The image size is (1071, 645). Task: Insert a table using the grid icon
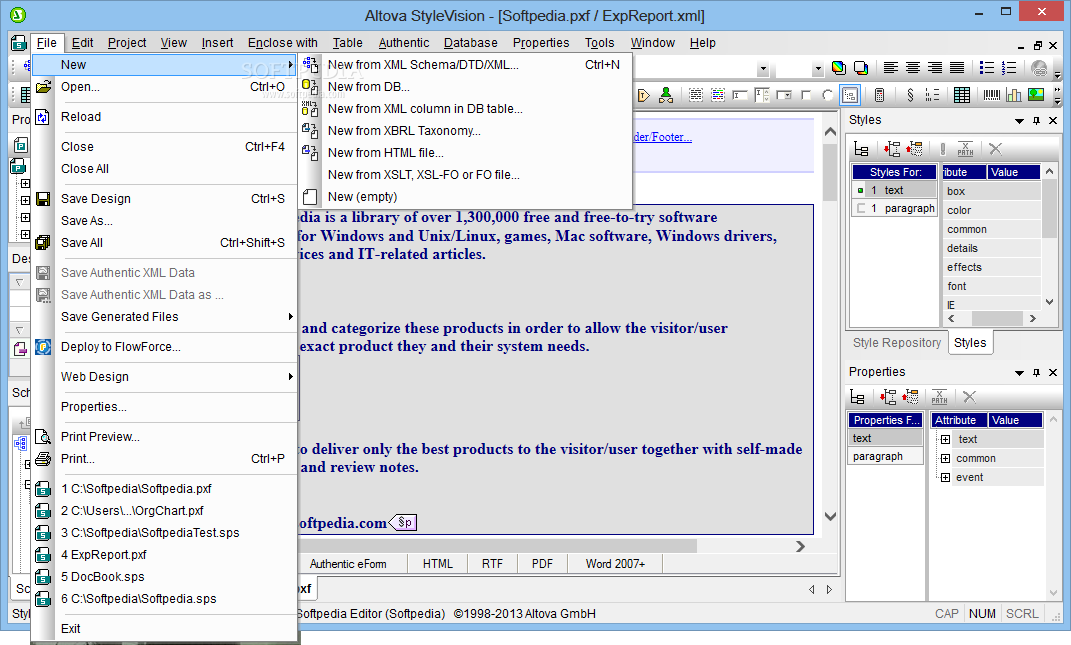(x=962, y=95)
